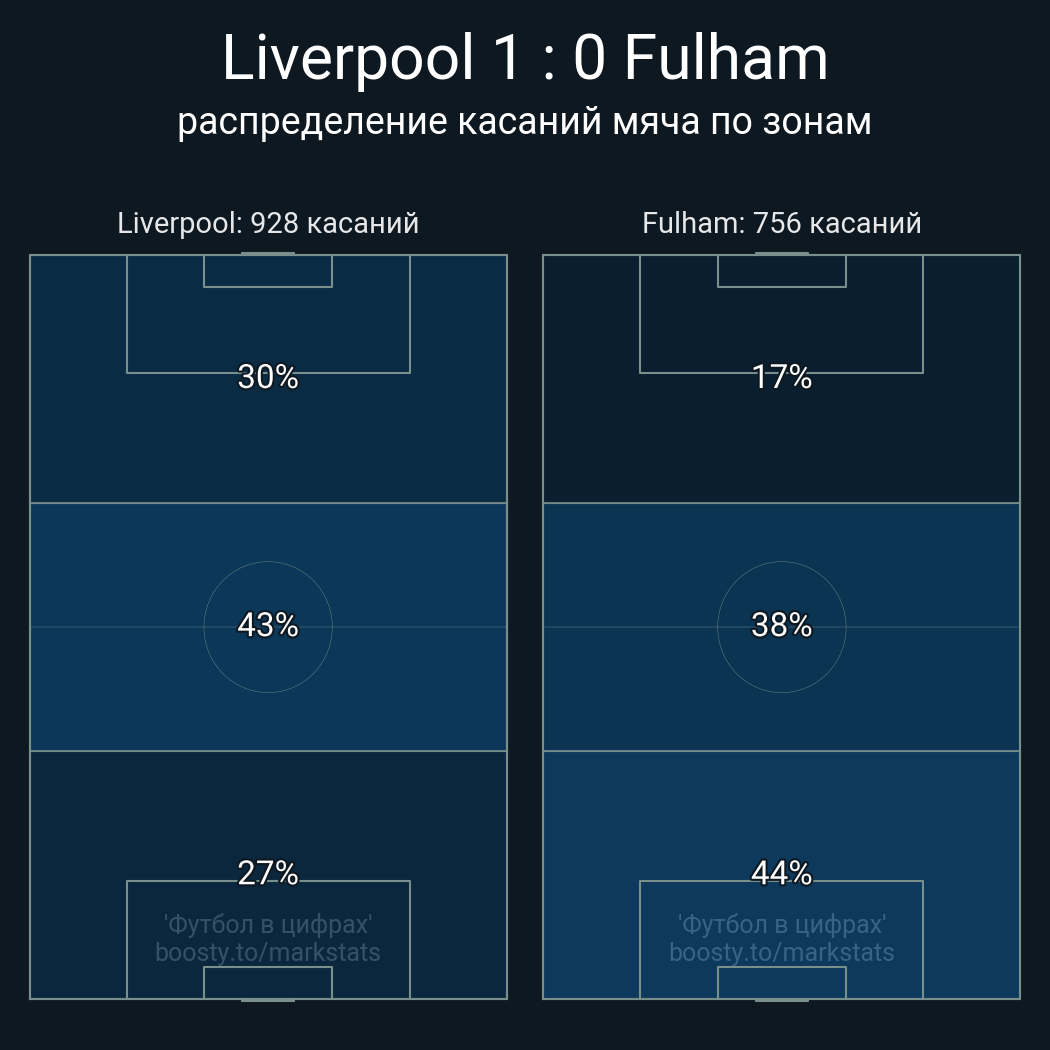Click the bottom goal area on Liverpool pitch
The width and height of the screenshot is (1050, 1050).
pyautogui.click(x=268, y=983)
